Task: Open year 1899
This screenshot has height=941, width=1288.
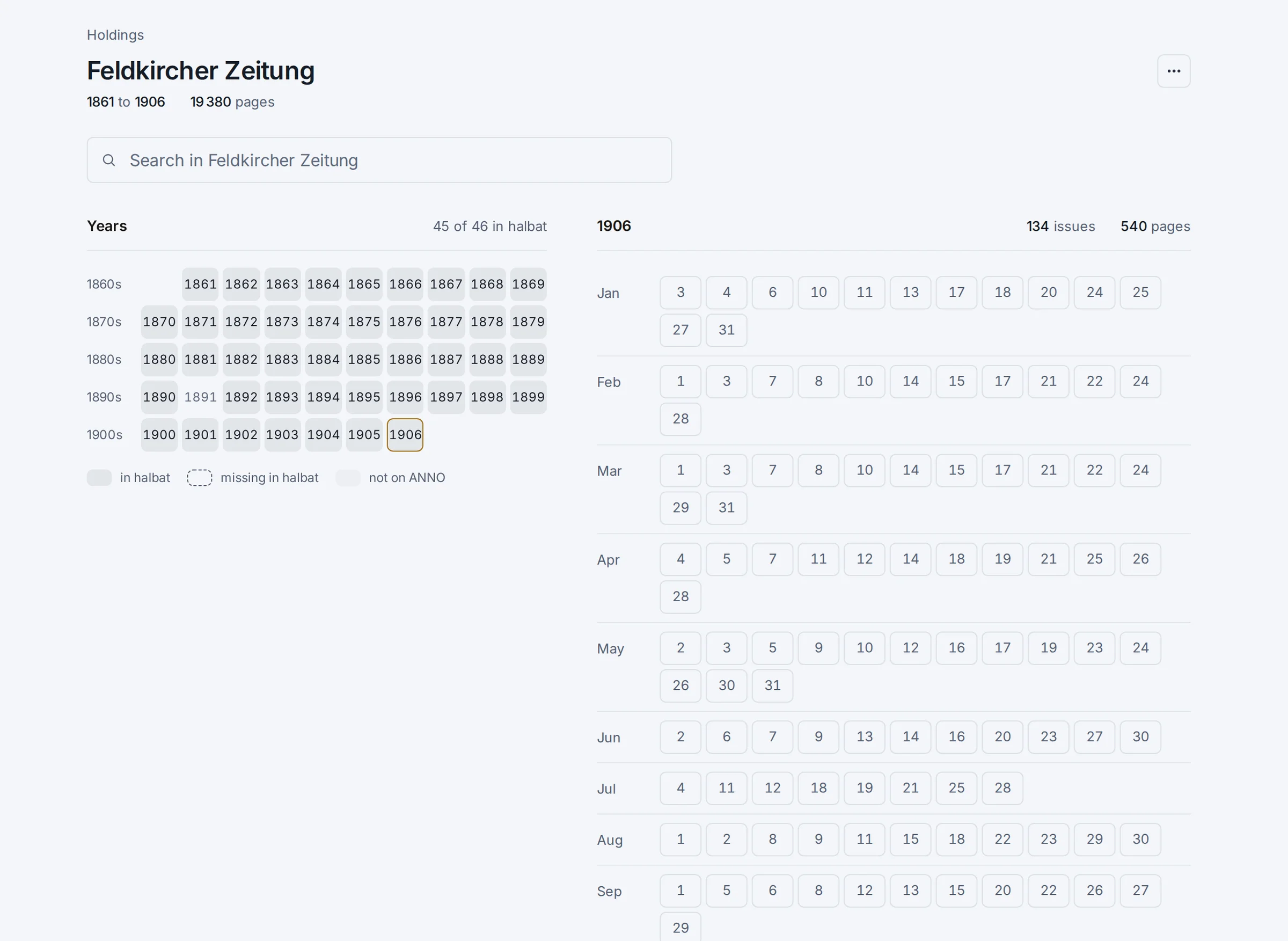Action: 529,397
